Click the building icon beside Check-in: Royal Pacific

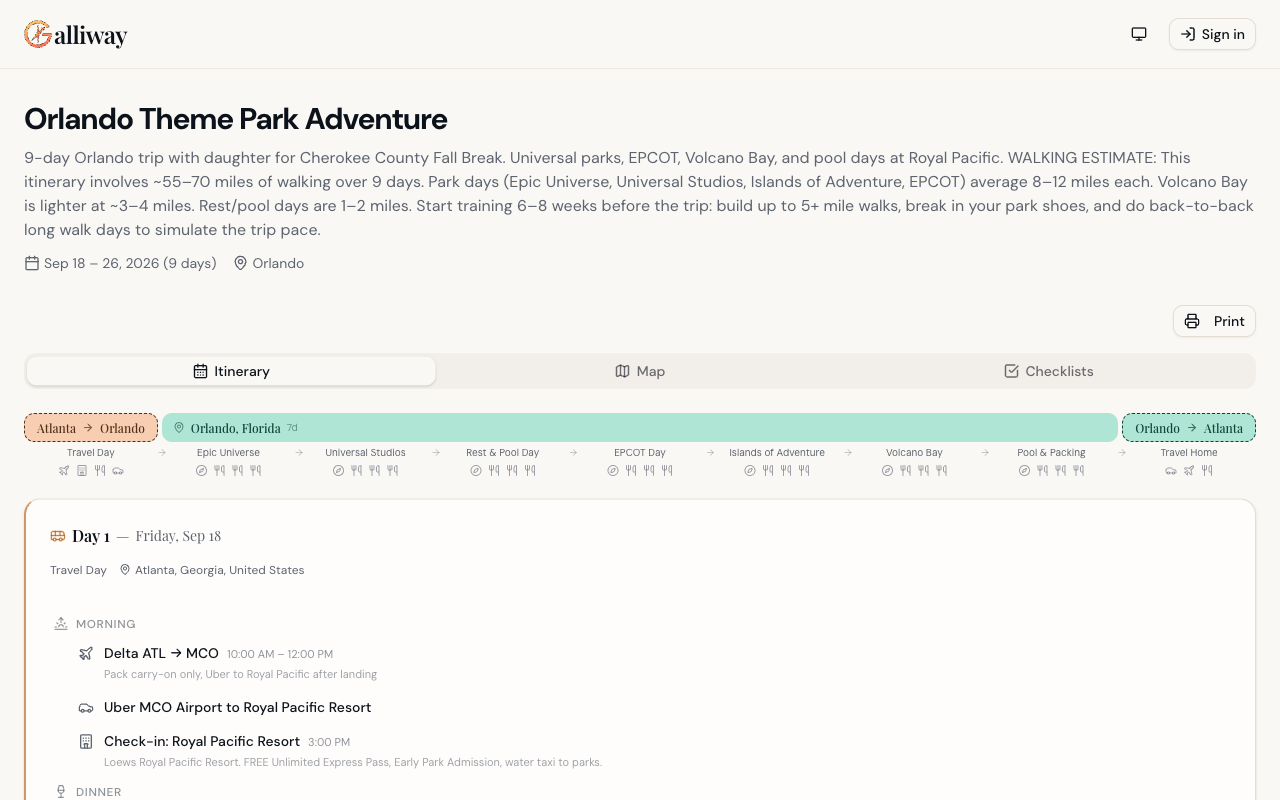(x=86, y=742)
